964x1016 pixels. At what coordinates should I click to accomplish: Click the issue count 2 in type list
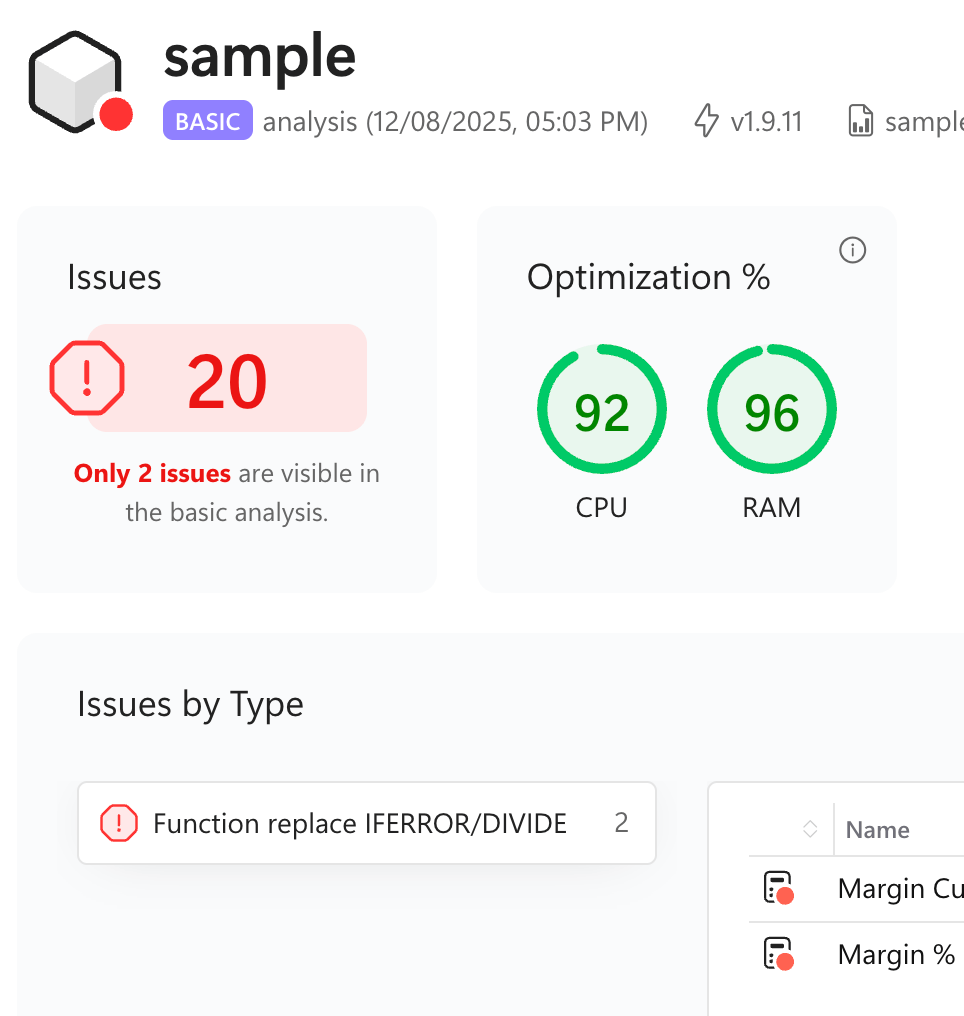pos(621,823)
